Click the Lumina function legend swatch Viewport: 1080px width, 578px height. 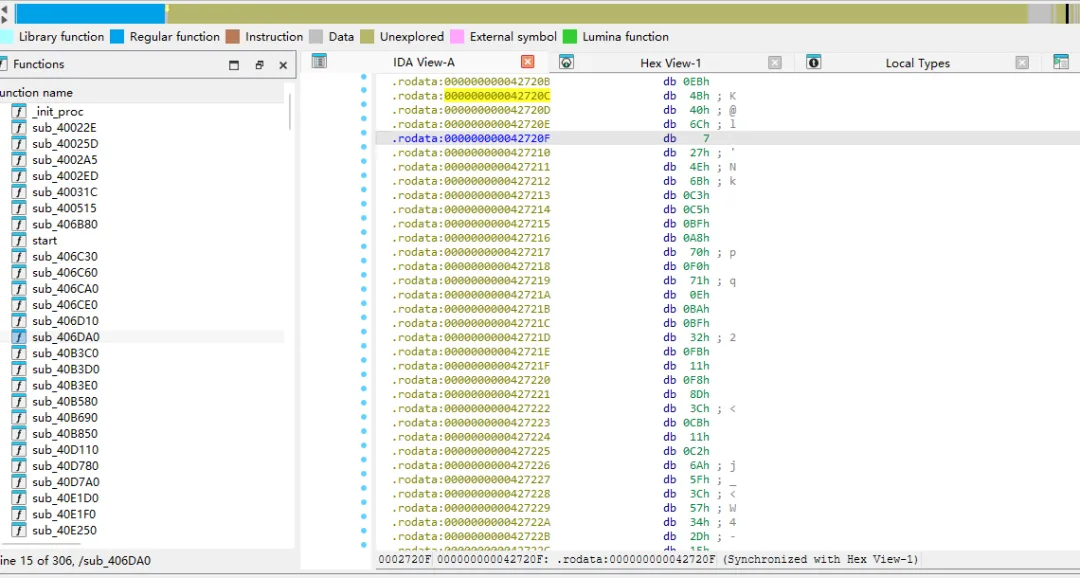point(570,37)
